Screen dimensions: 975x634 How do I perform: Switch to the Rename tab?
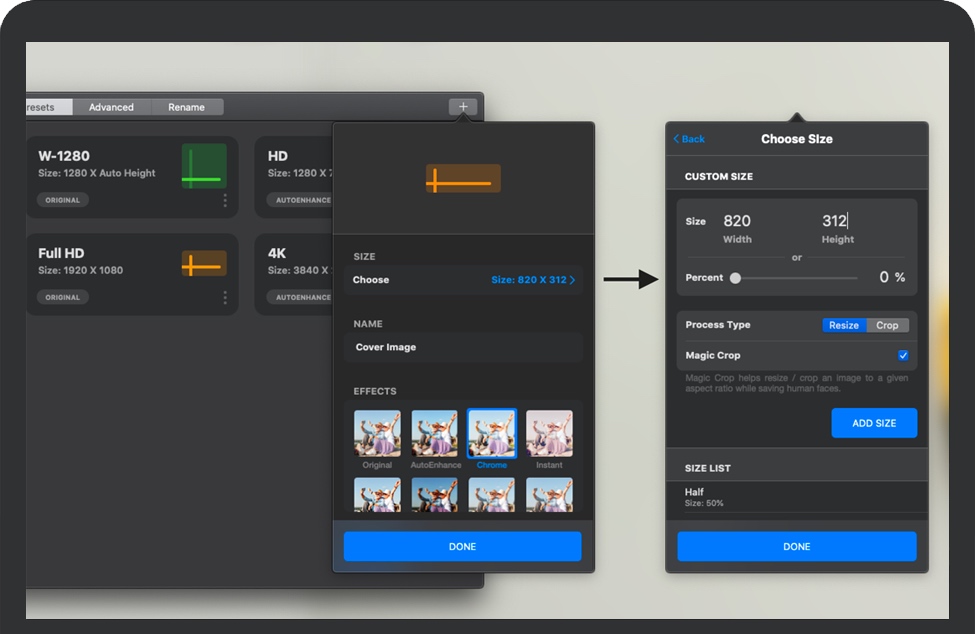click(188, 106)
